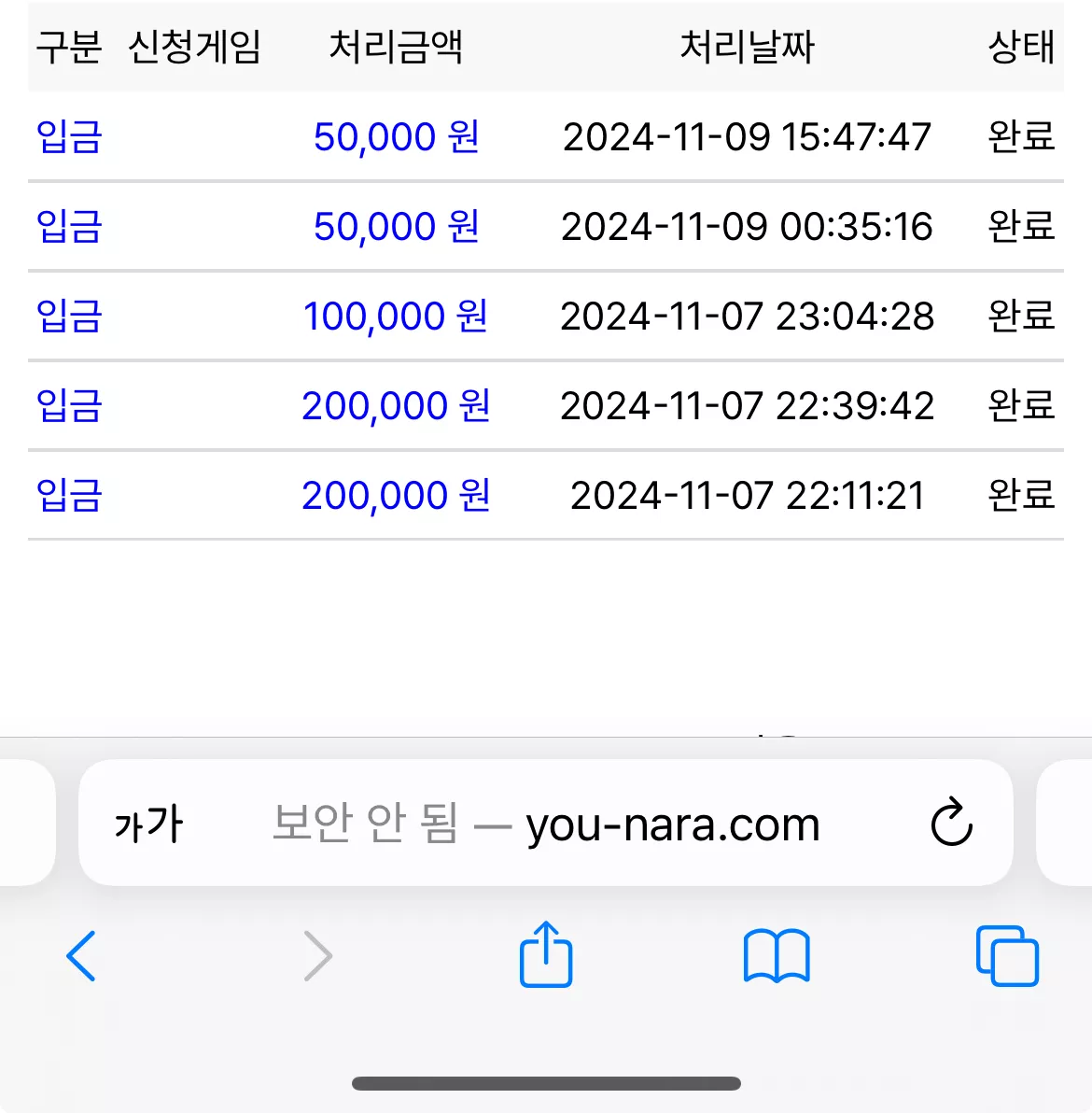This screenshot has width=1092, height=1113.
Task: Tap the Safari forward arrow
Action: click(318, 955)
